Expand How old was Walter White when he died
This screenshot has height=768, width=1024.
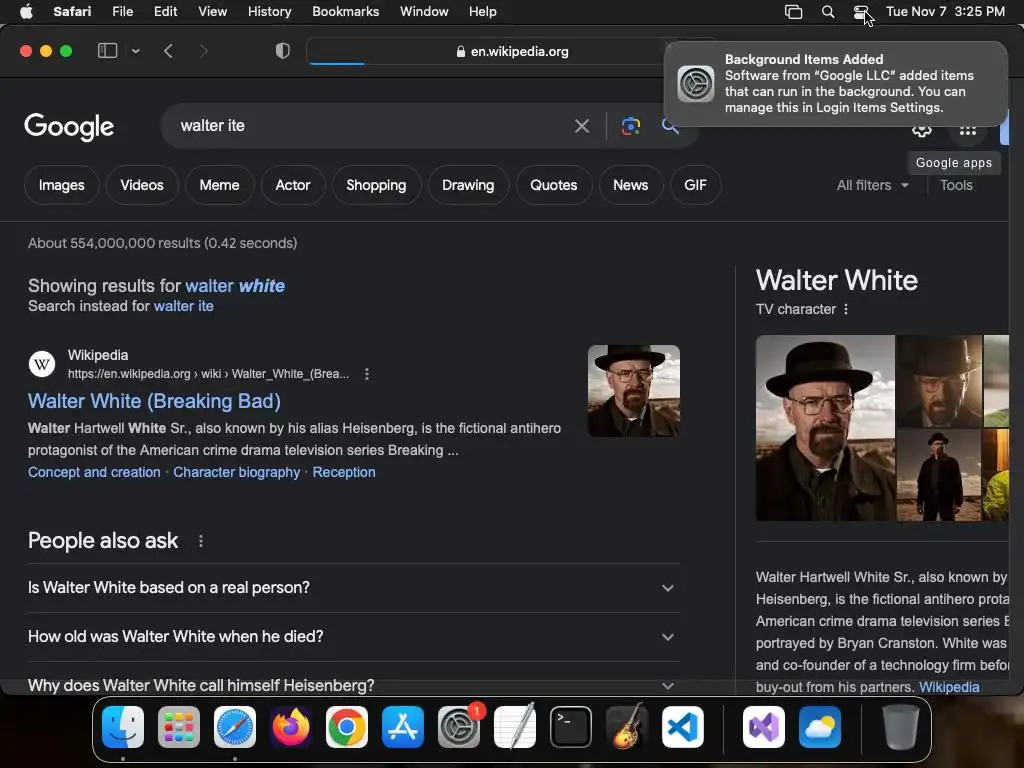(353, 637)
